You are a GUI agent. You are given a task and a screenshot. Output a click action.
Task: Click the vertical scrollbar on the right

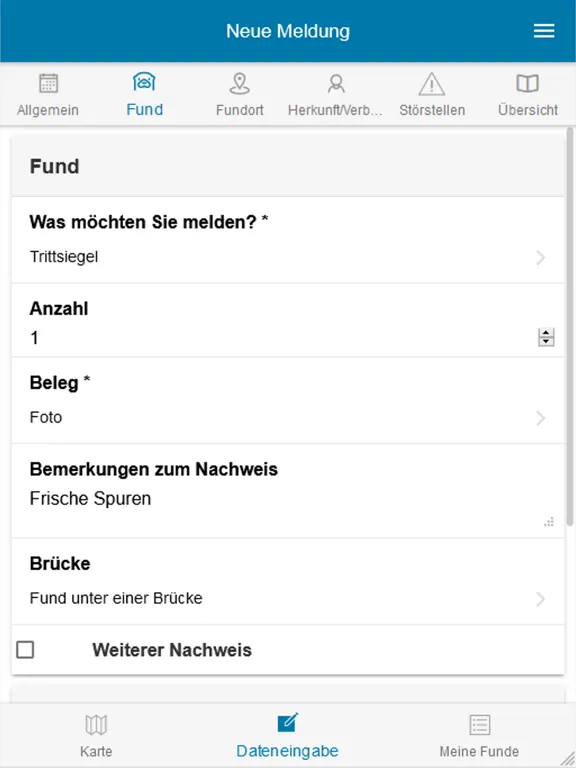(570, 327)
